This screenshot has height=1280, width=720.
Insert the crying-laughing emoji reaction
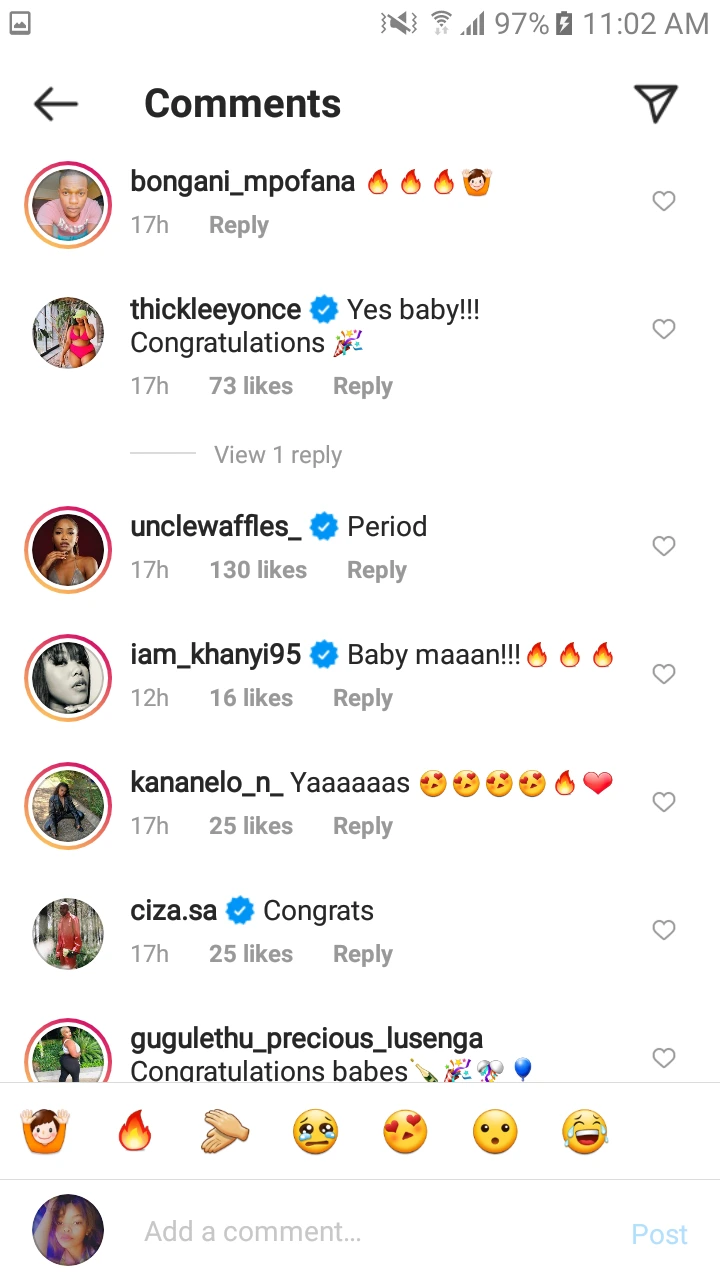click(x=586, y=1132)
